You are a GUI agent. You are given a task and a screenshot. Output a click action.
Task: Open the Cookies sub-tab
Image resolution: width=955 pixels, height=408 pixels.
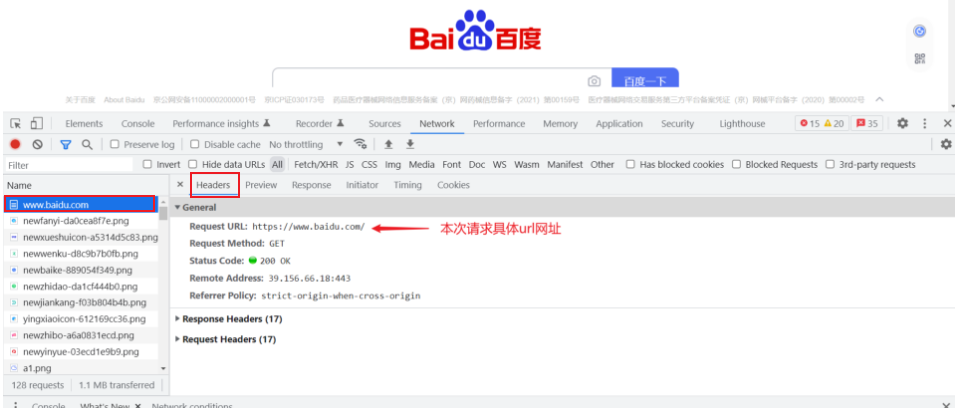click(453, 185)
